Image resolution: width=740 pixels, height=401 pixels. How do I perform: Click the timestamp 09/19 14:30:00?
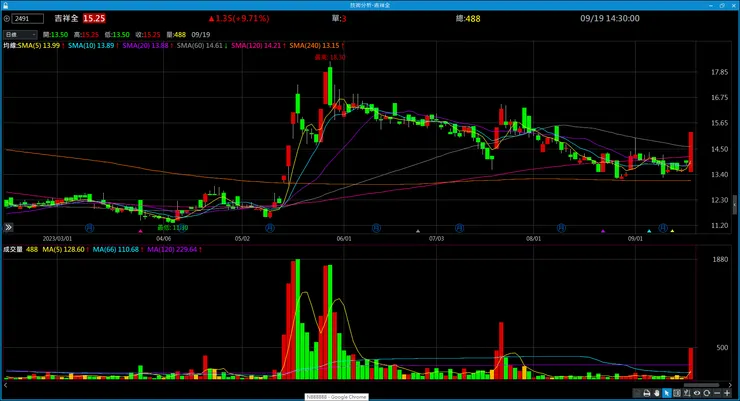coord(610,18)
